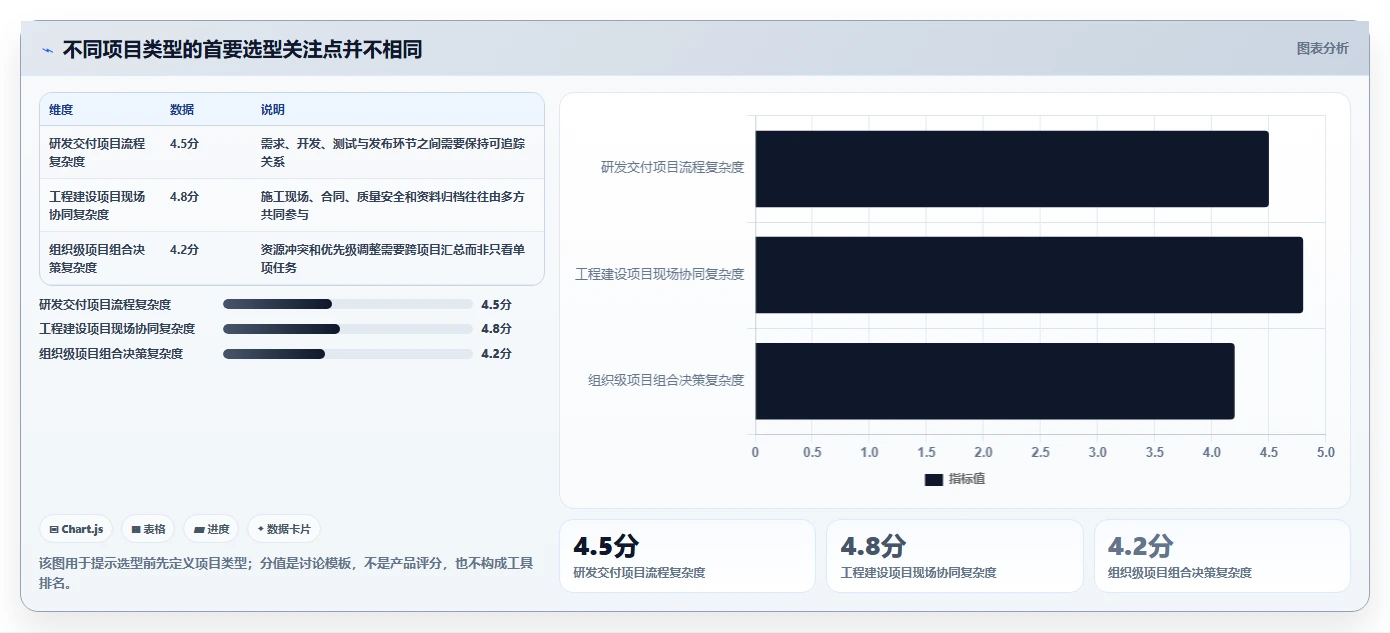Click the 4.2分 table value
Screen dimensions: 1390x633
pos(184,250)
